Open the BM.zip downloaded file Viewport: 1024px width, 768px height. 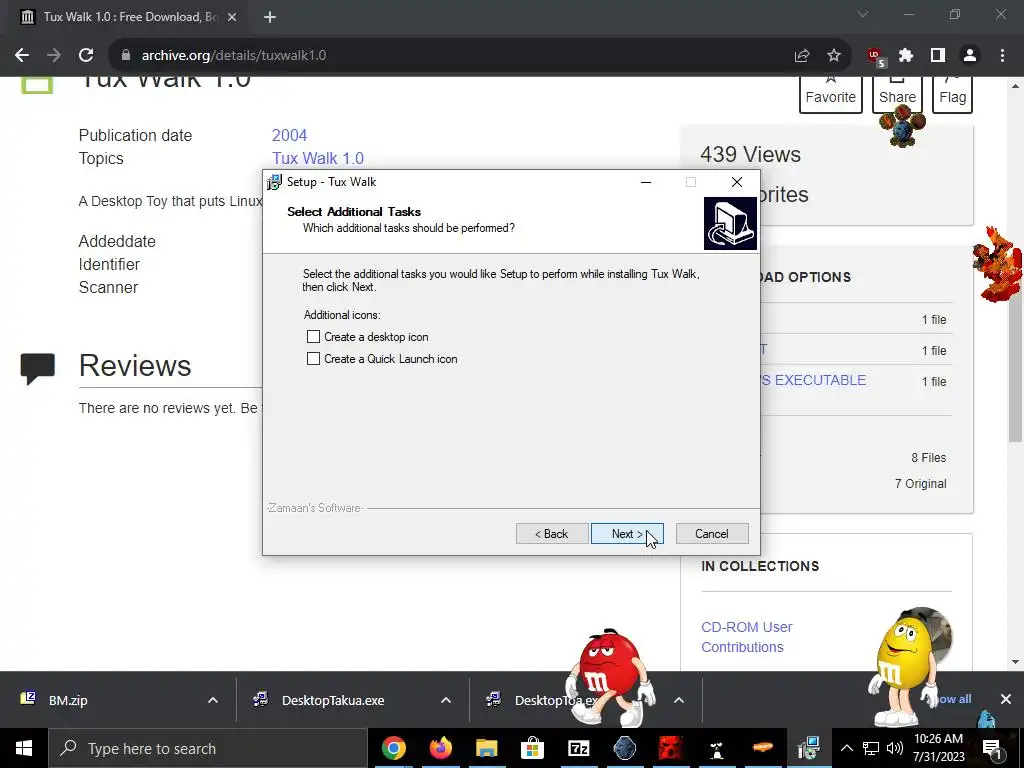[68, 700]
